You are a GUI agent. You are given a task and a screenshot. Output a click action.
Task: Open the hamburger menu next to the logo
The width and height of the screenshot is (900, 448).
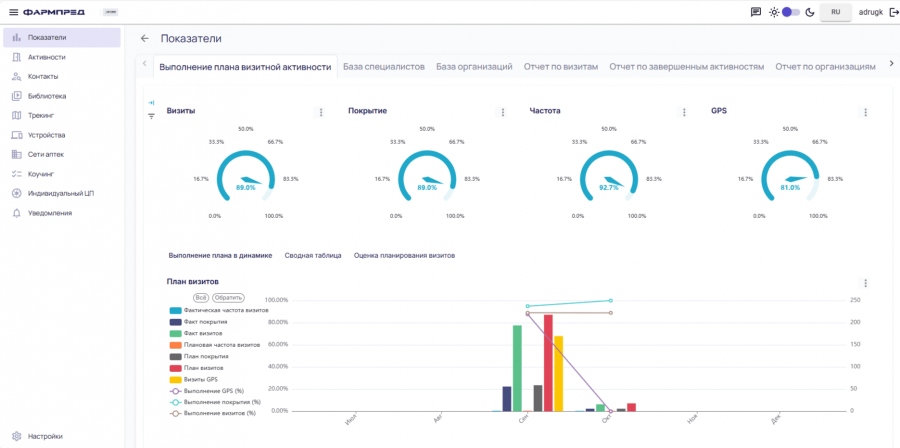point(13,12)
